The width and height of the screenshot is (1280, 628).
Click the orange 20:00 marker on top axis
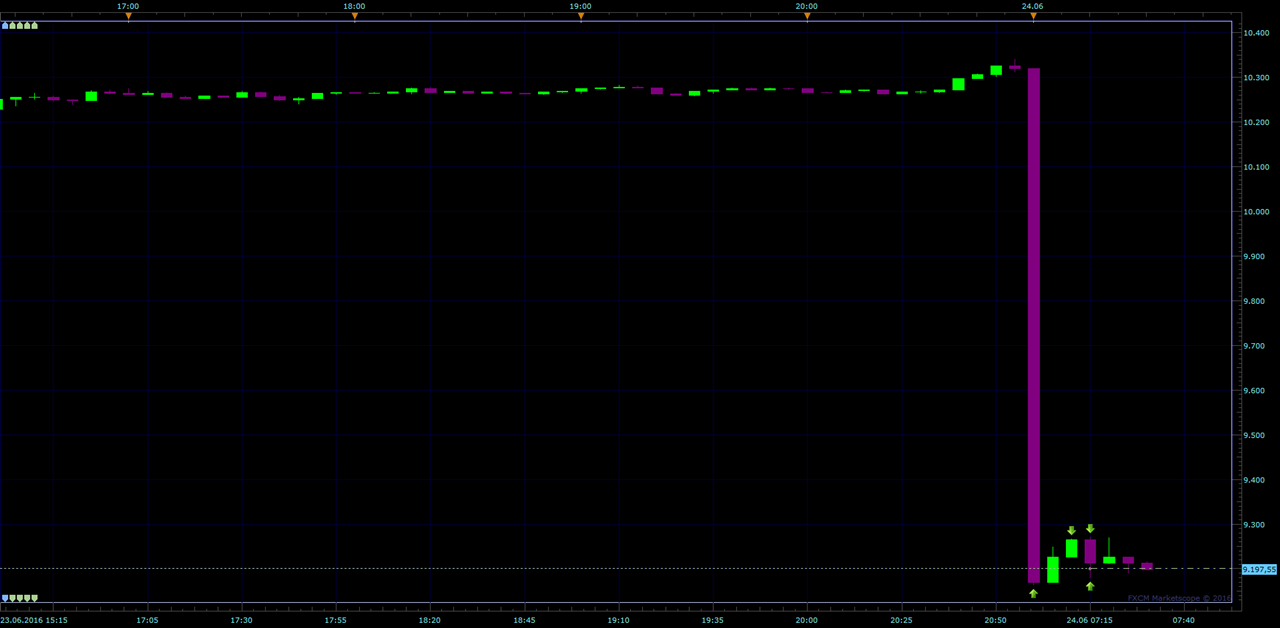click(807, 16)
